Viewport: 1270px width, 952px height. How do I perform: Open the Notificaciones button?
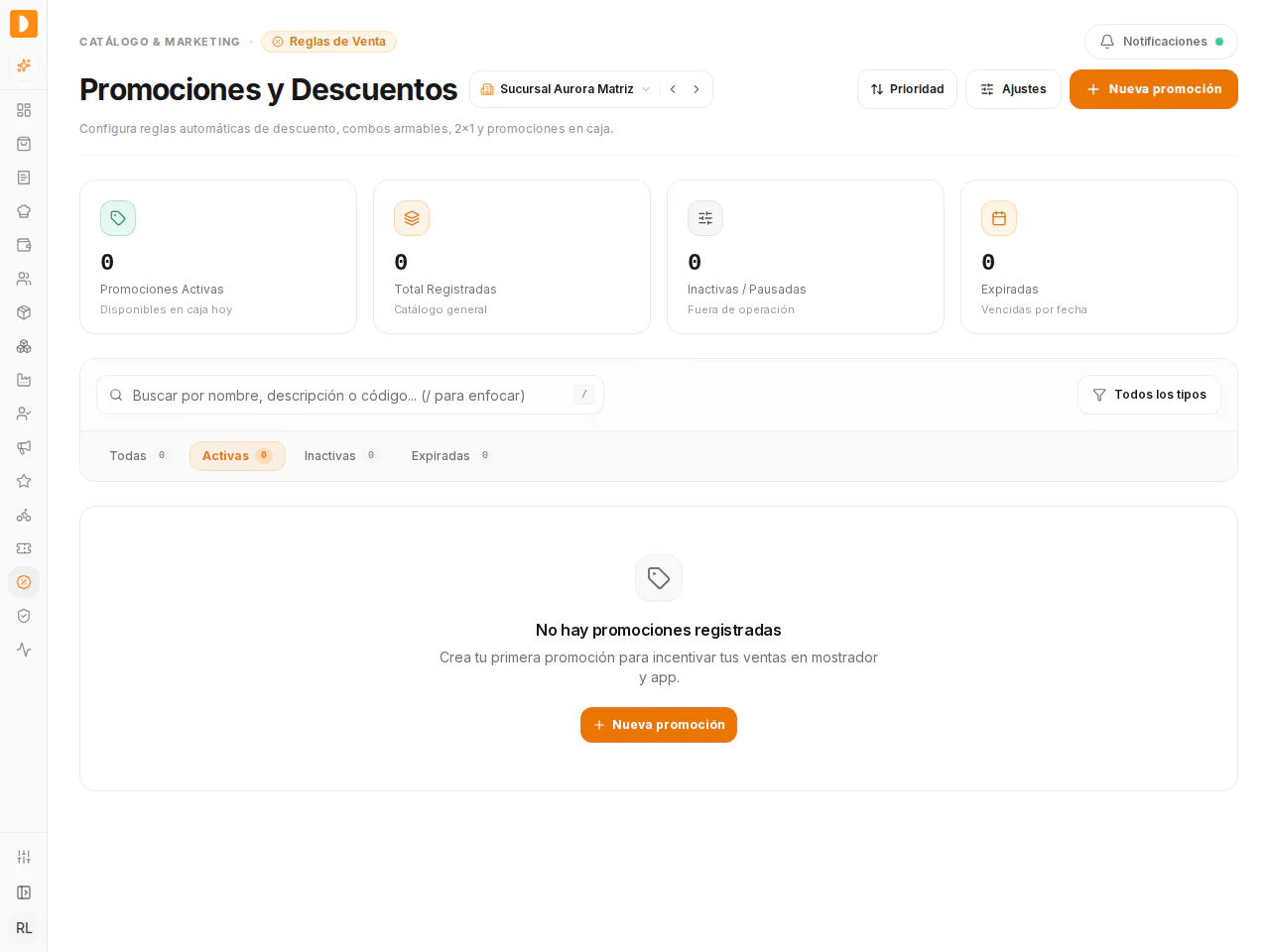tap(1161, 42)
